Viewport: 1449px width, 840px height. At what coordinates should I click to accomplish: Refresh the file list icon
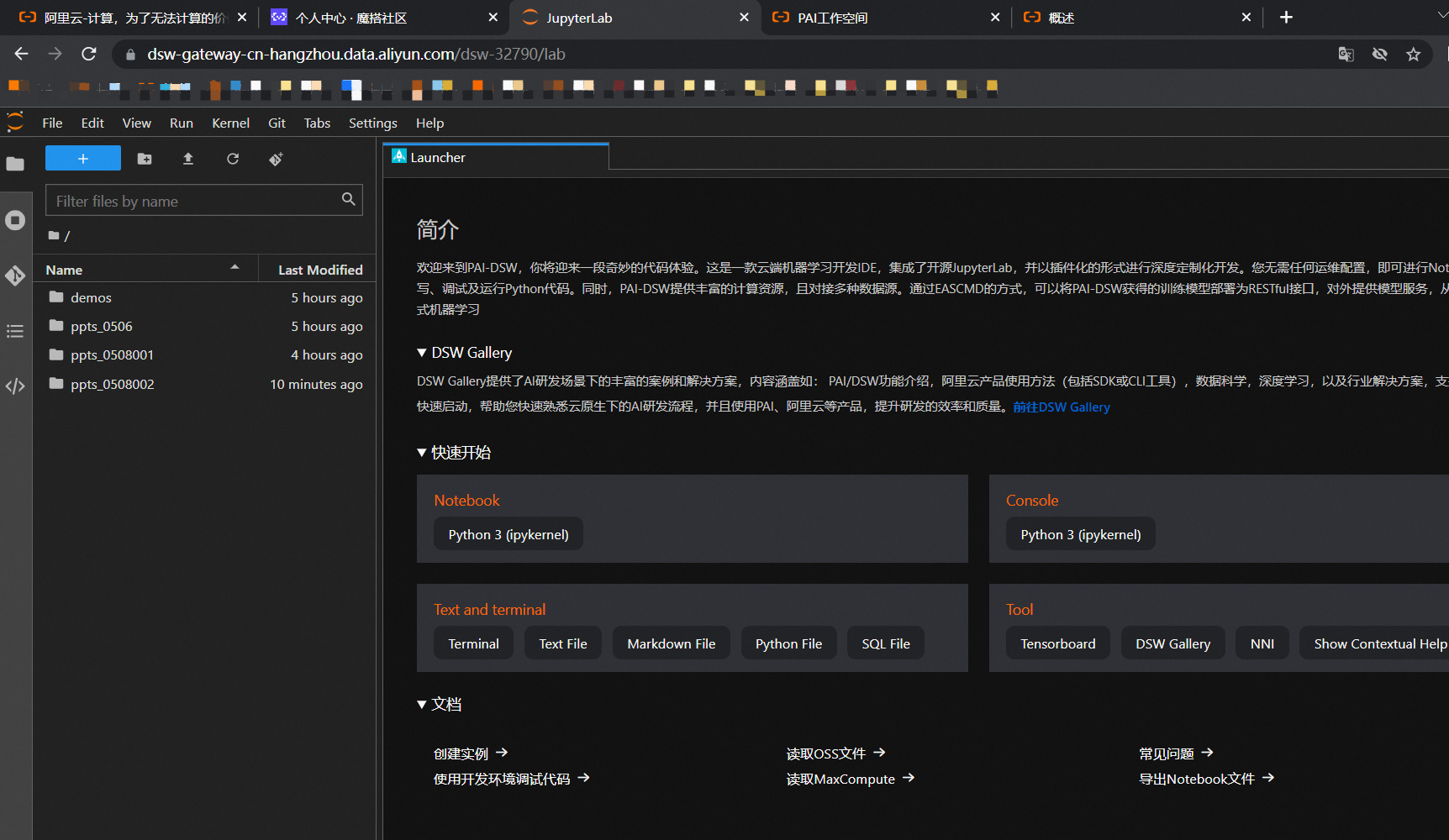click(x=233, y=159)
